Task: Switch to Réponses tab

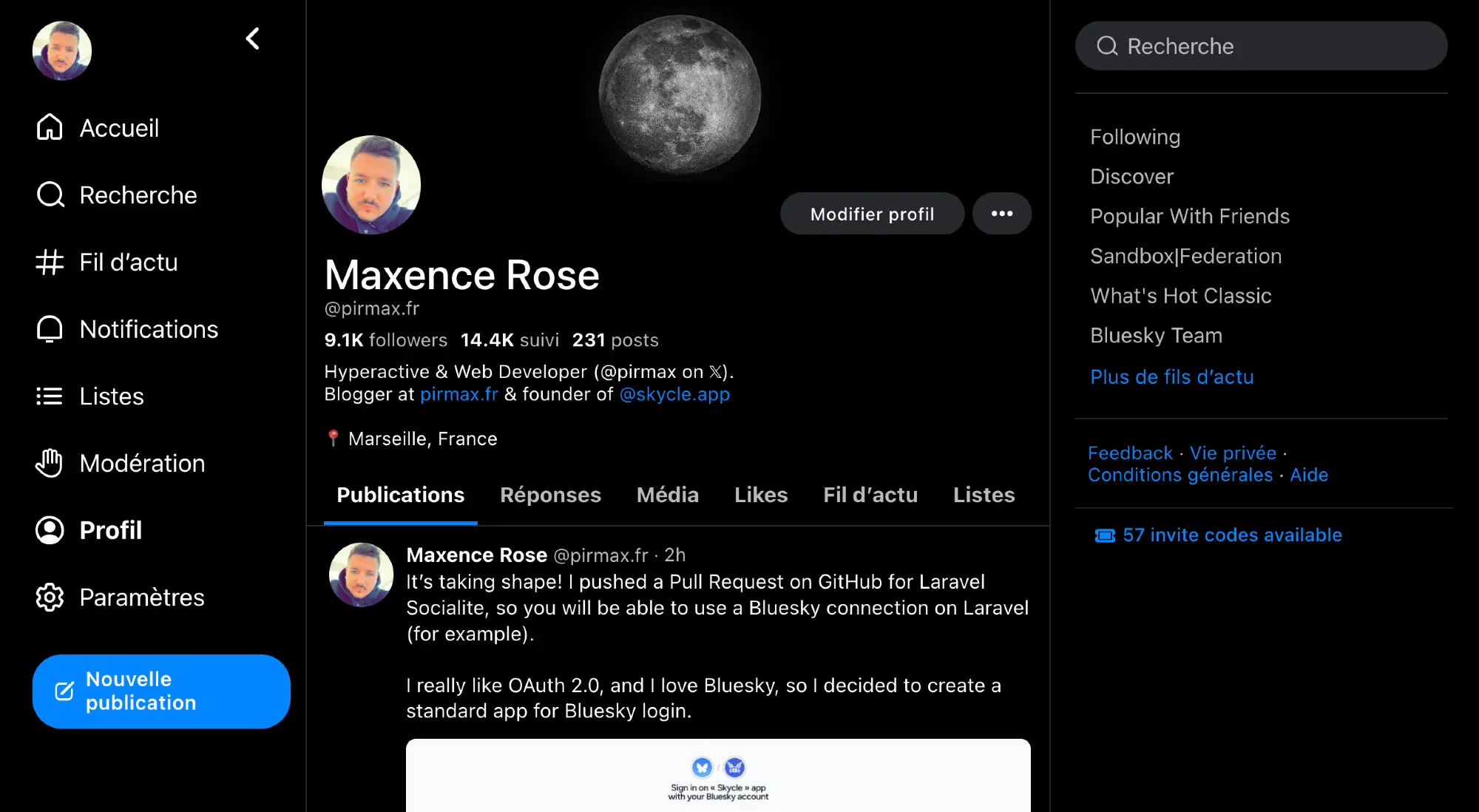Action: point(551,495)
